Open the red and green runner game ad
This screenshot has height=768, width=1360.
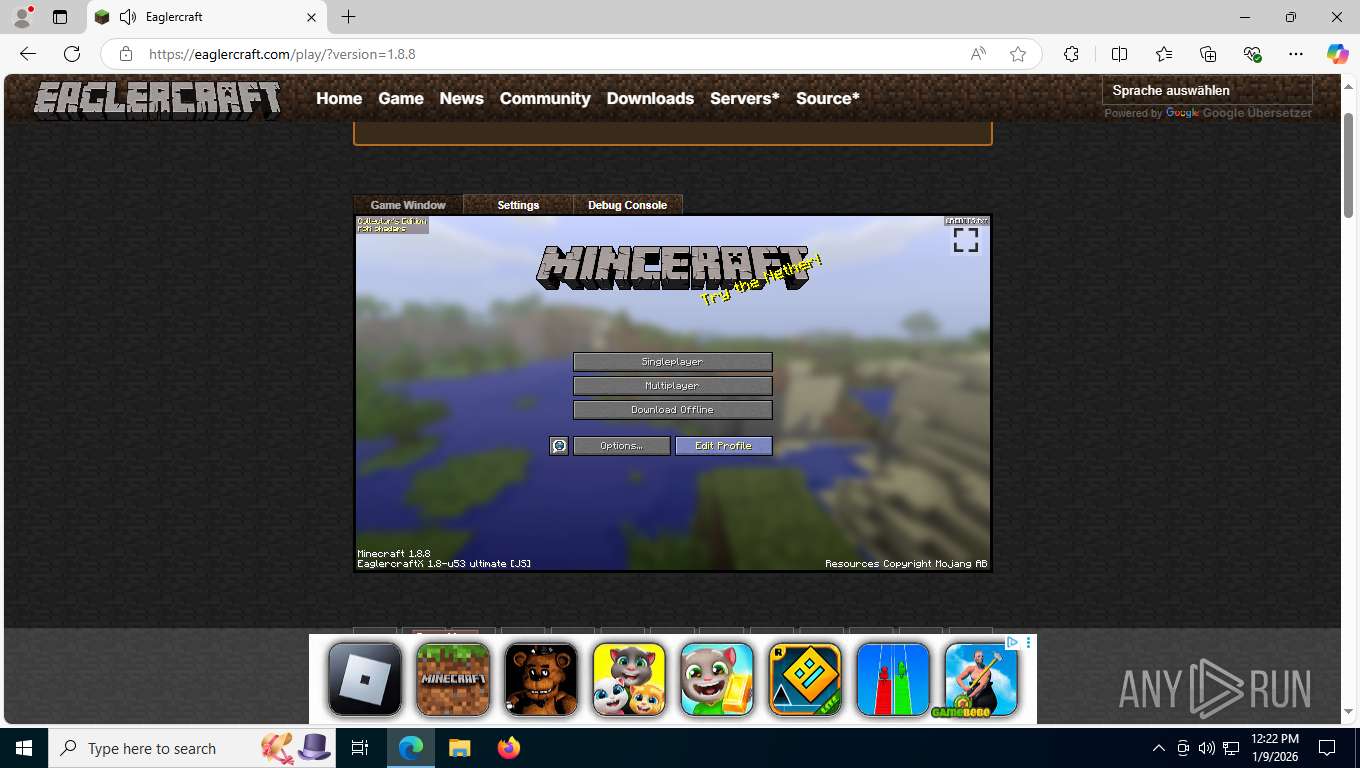[893, 679]
